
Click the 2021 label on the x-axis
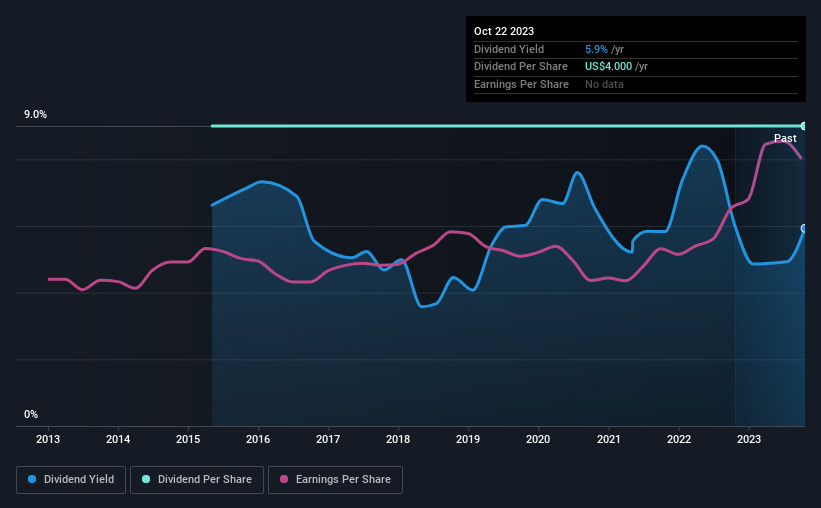[608, 439]
